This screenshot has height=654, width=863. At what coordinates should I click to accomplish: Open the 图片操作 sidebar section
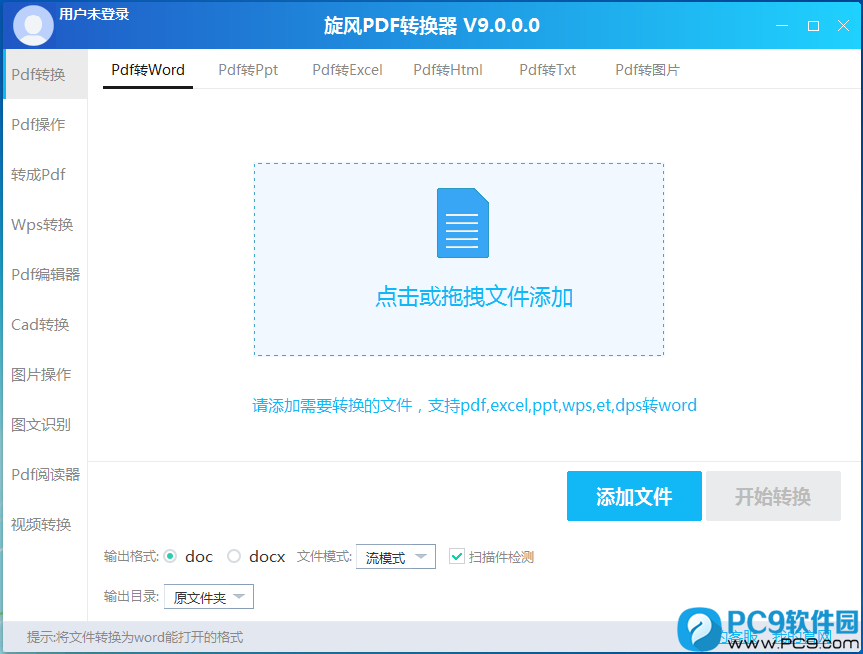tap(45, 374)
